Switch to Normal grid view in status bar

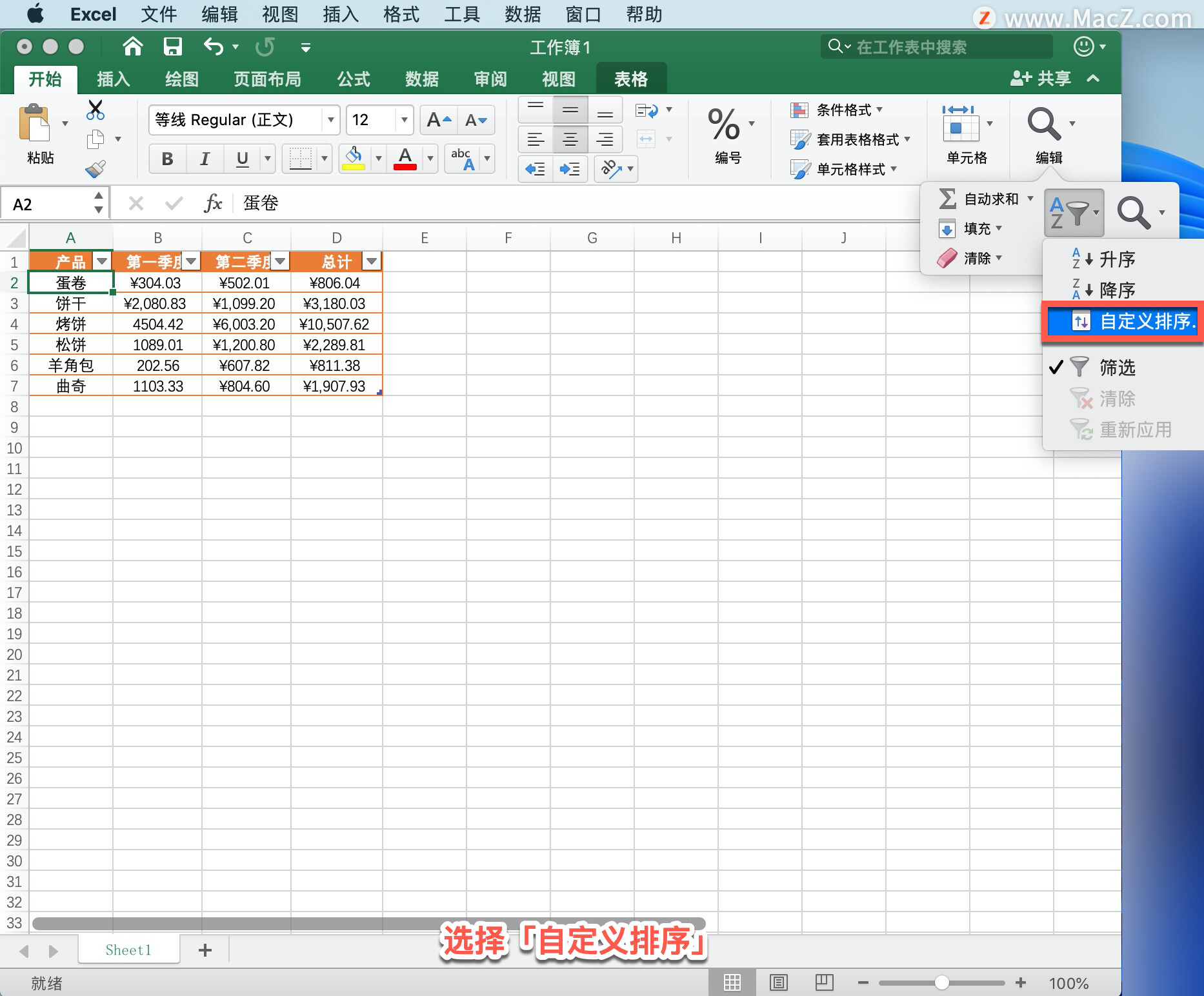[x=732, y=982]
